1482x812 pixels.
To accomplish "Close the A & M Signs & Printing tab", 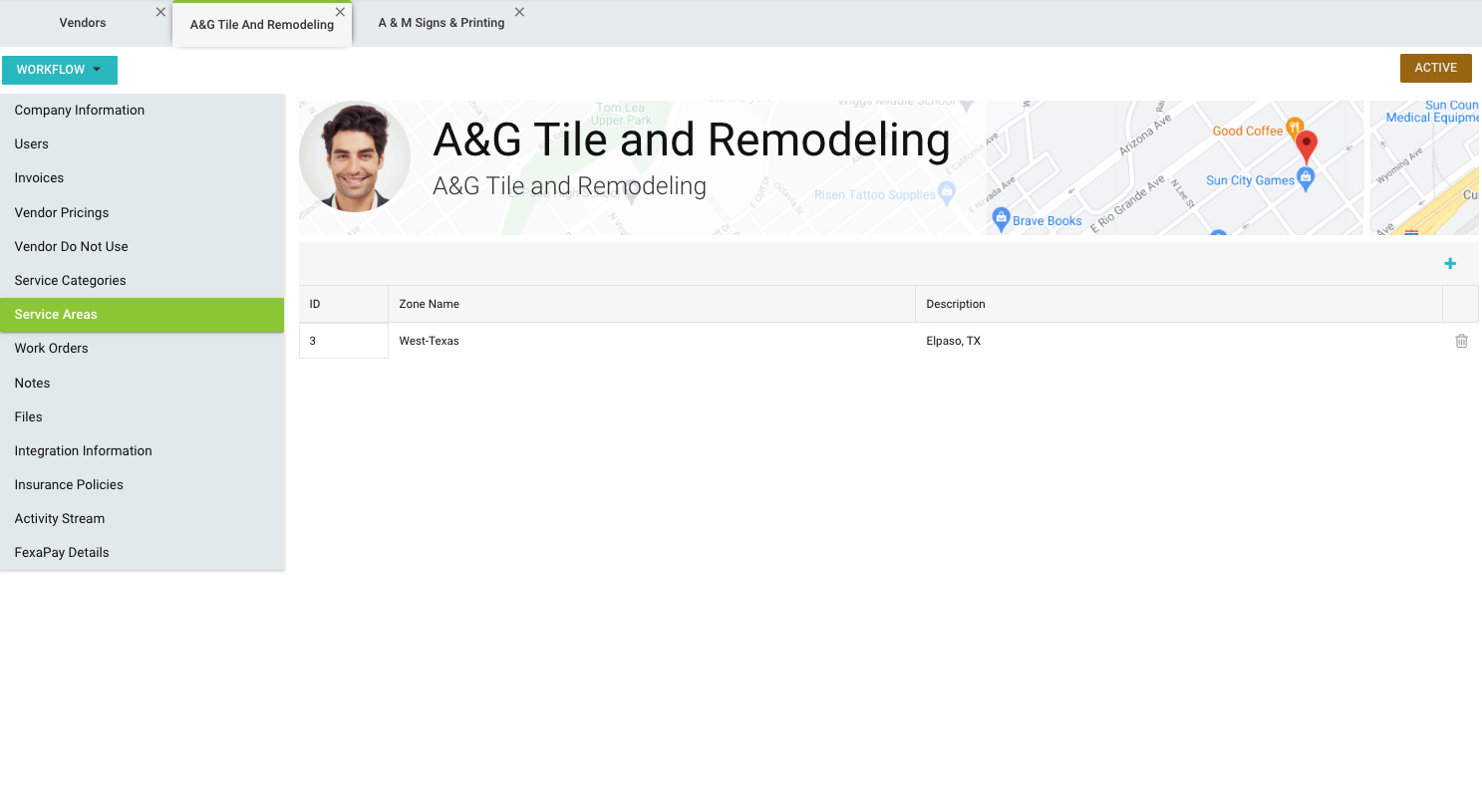I will click(519, 12).
